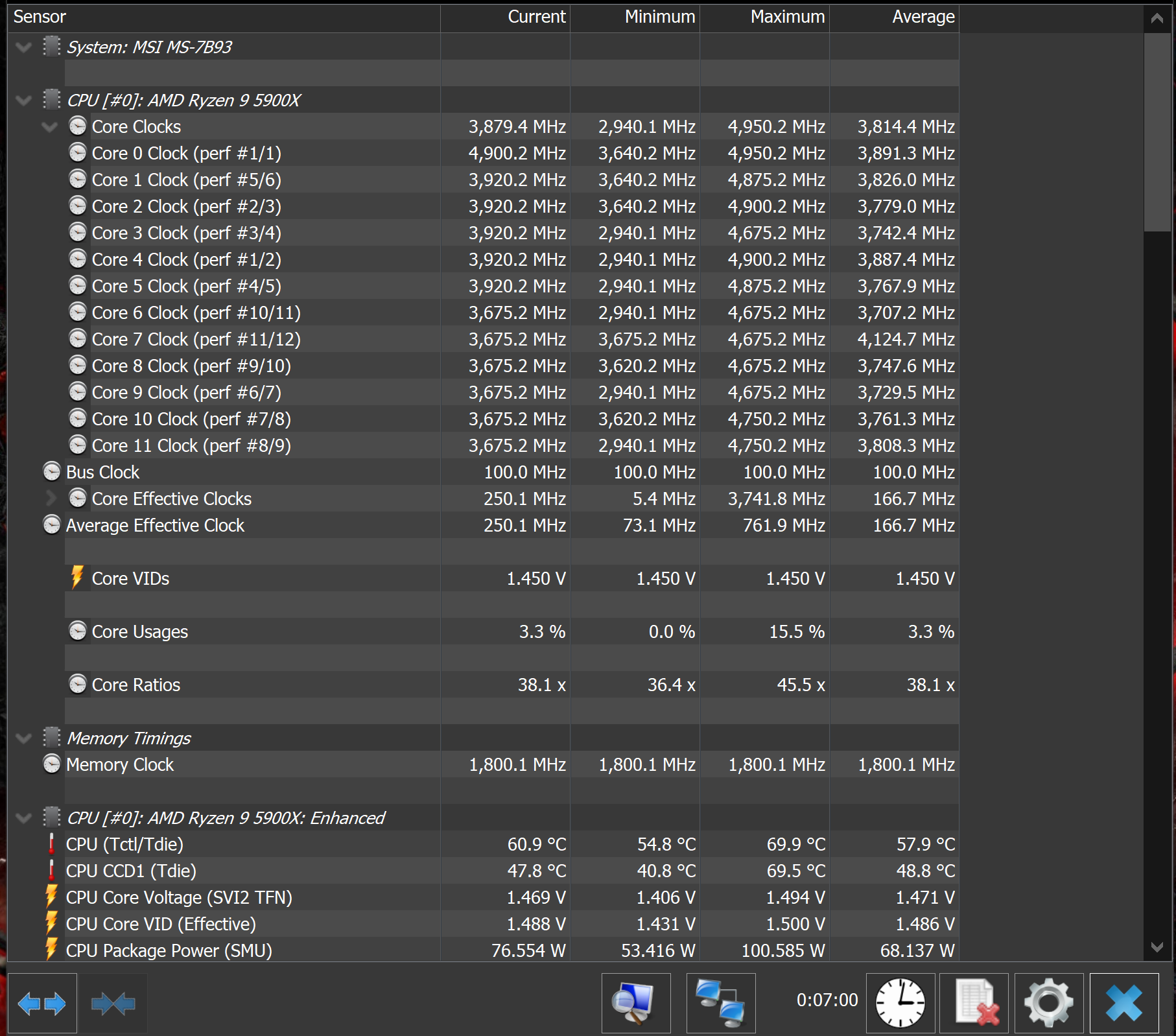Click the Average column header
Screen dimensions: 1176x1036
pyautogui.click(x=895, y=18)
